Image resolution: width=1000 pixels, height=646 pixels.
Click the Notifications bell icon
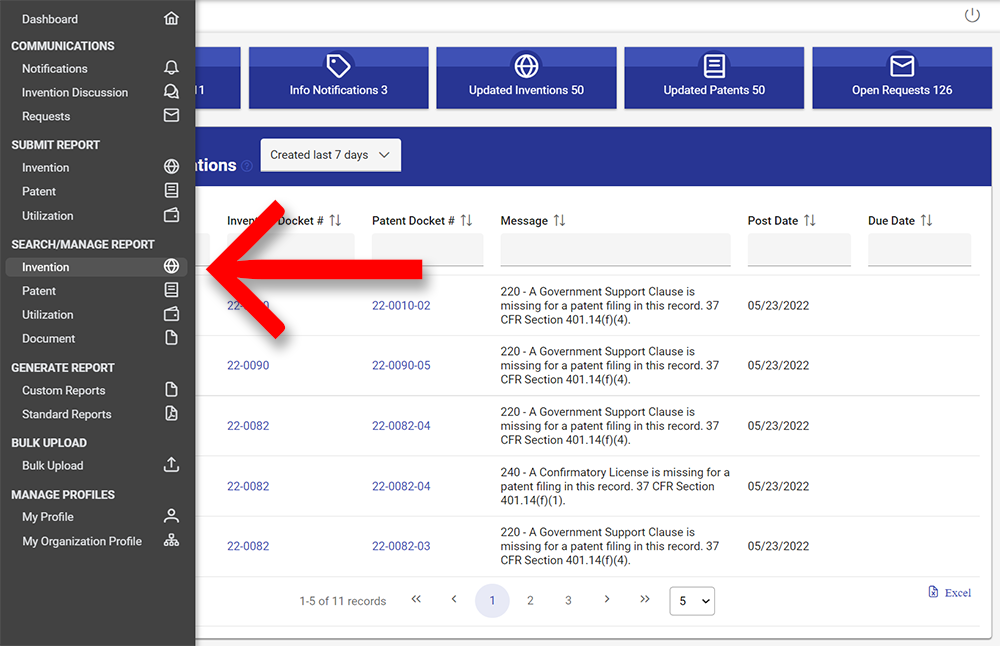(x=171, y=68)
